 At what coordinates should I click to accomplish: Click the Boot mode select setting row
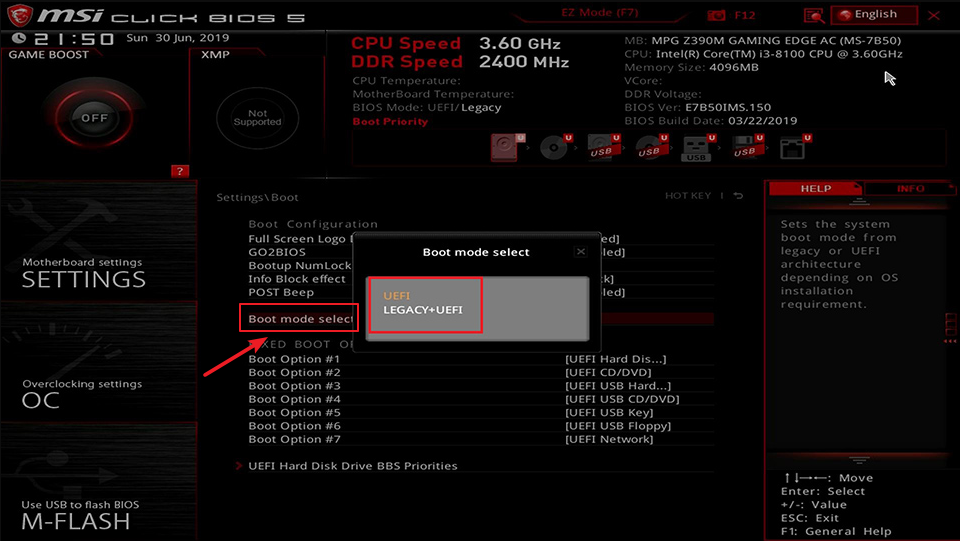pyautogui.click(x=481, y=319)
